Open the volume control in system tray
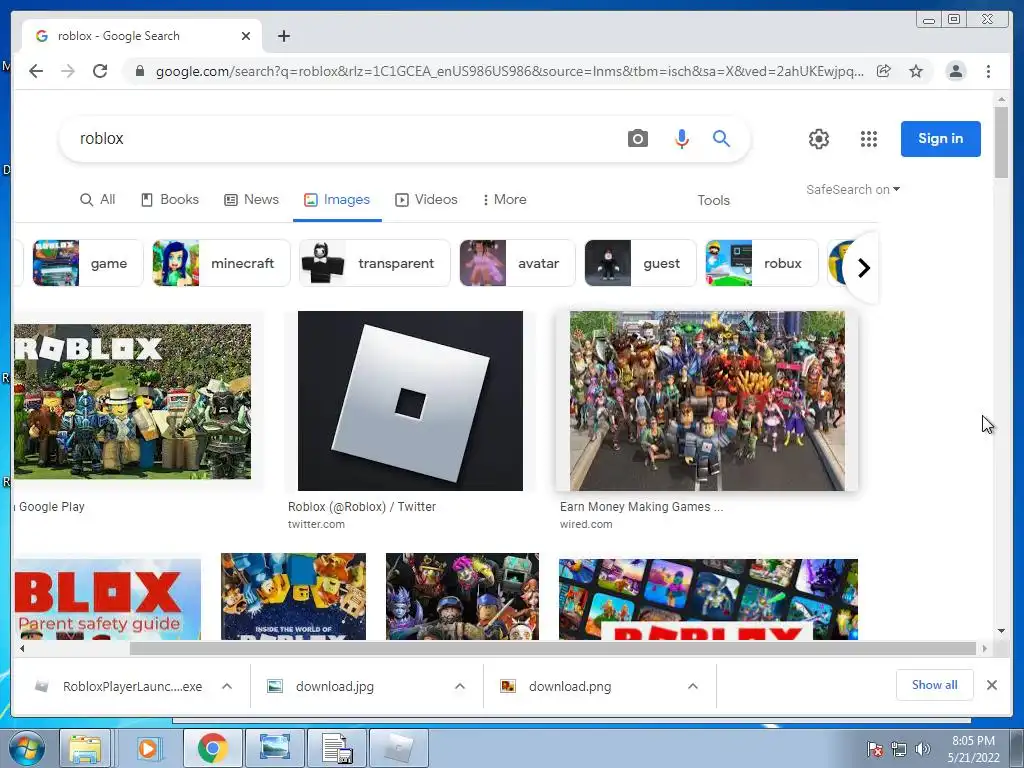Screen dimensions: 1024x768 [922, 749]
